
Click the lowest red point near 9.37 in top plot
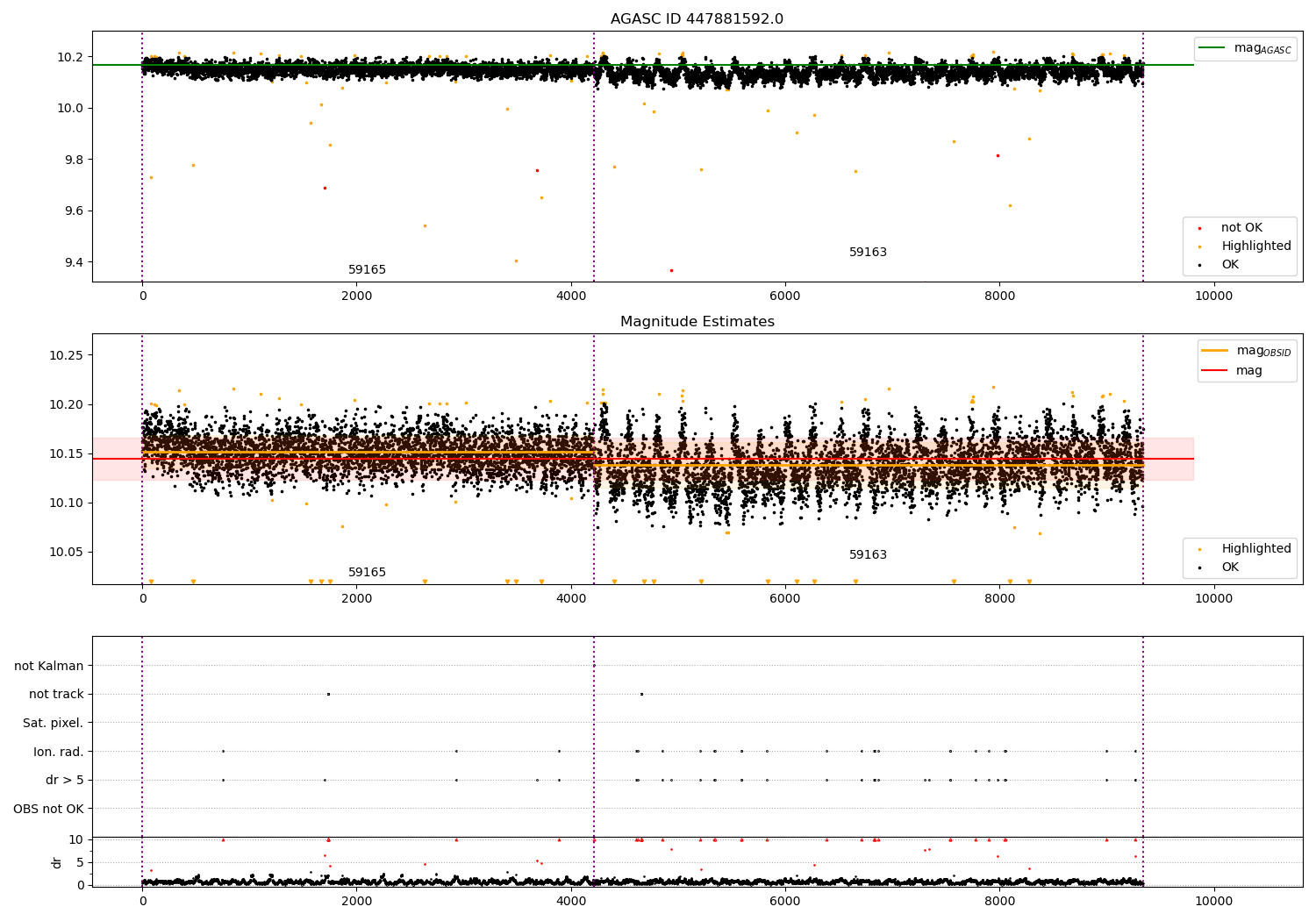[671, 270]
